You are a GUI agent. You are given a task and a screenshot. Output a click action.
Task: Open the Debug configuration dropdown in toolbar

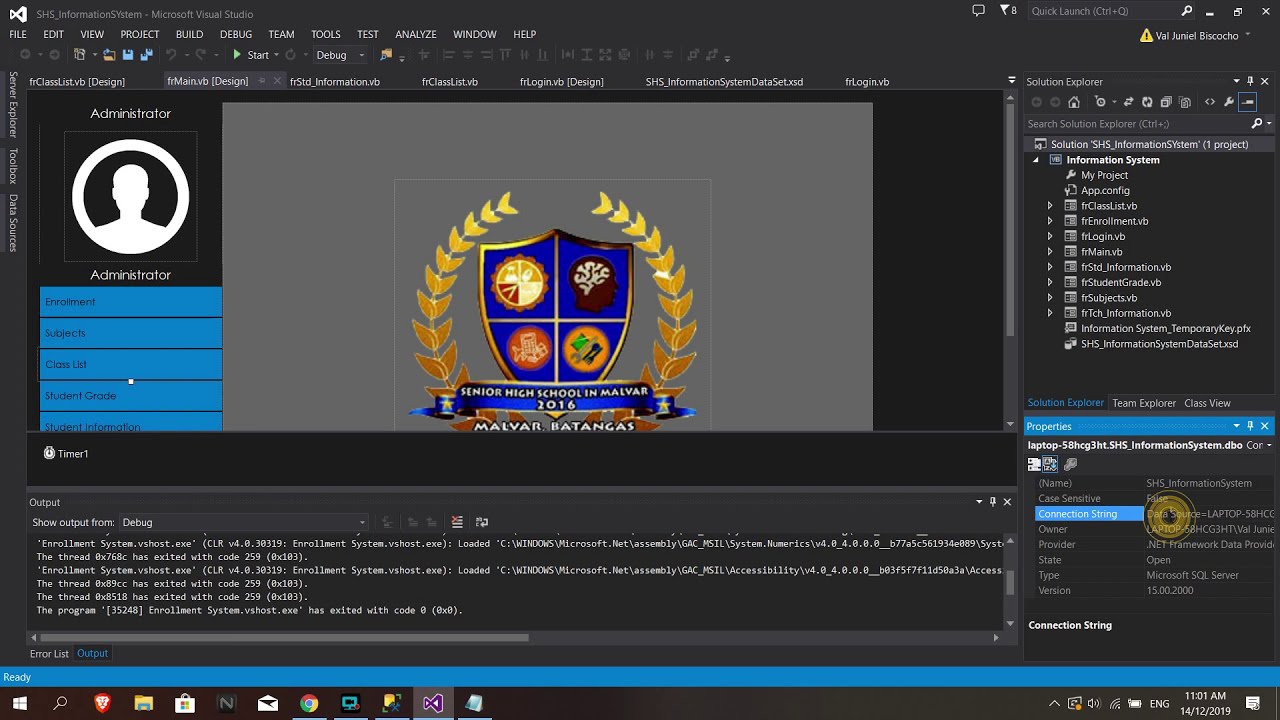(341, 55)
